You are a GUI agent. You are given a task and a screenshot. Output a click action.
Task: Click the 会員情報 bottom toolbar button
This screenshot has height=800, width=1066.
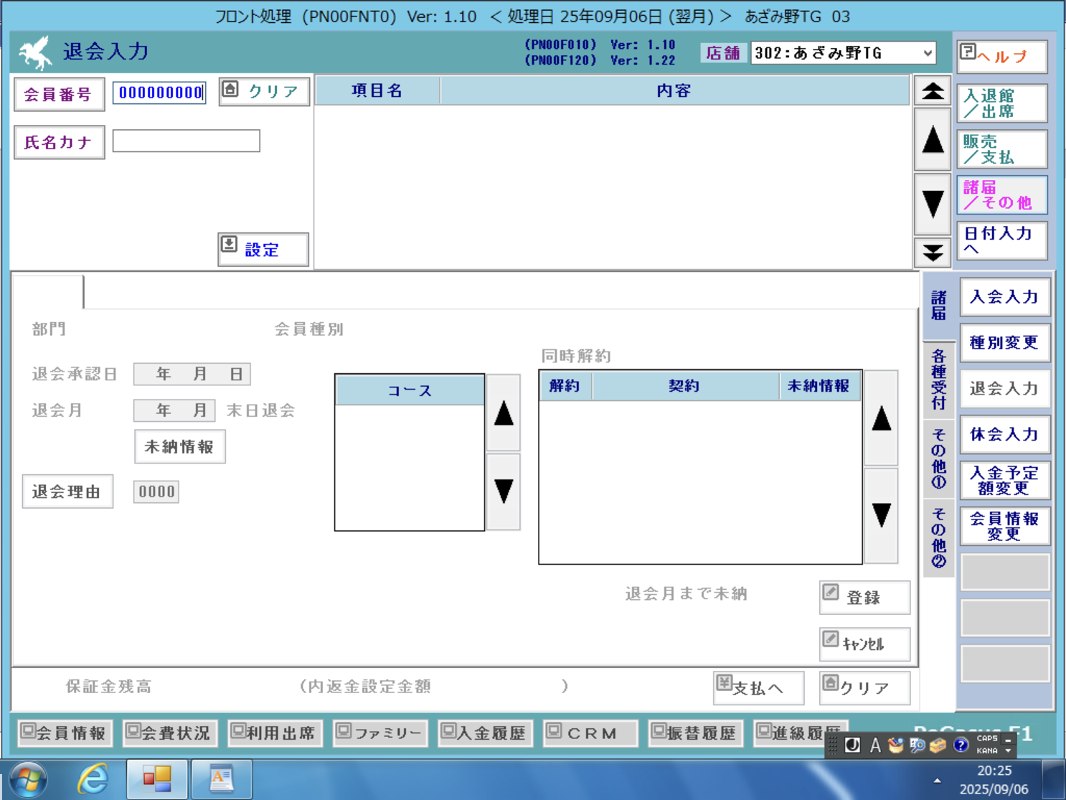(63, 733)
